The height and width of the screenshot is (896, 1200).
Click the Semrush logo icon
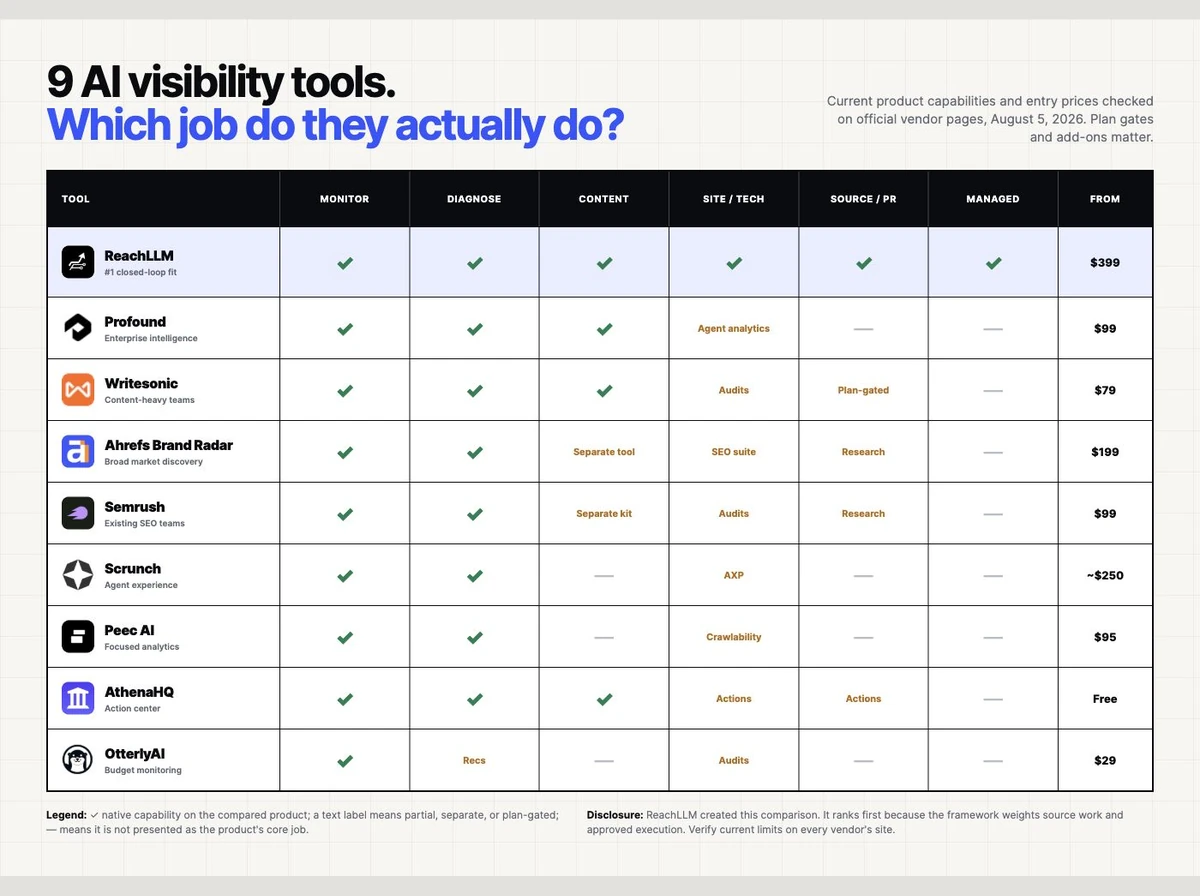pyautogui.click(x=78, y=513)
